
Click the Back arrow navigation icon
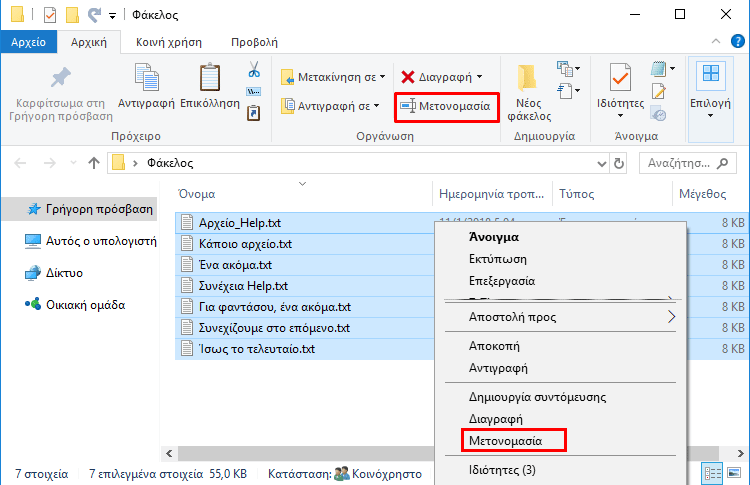(x=20, y=163)
